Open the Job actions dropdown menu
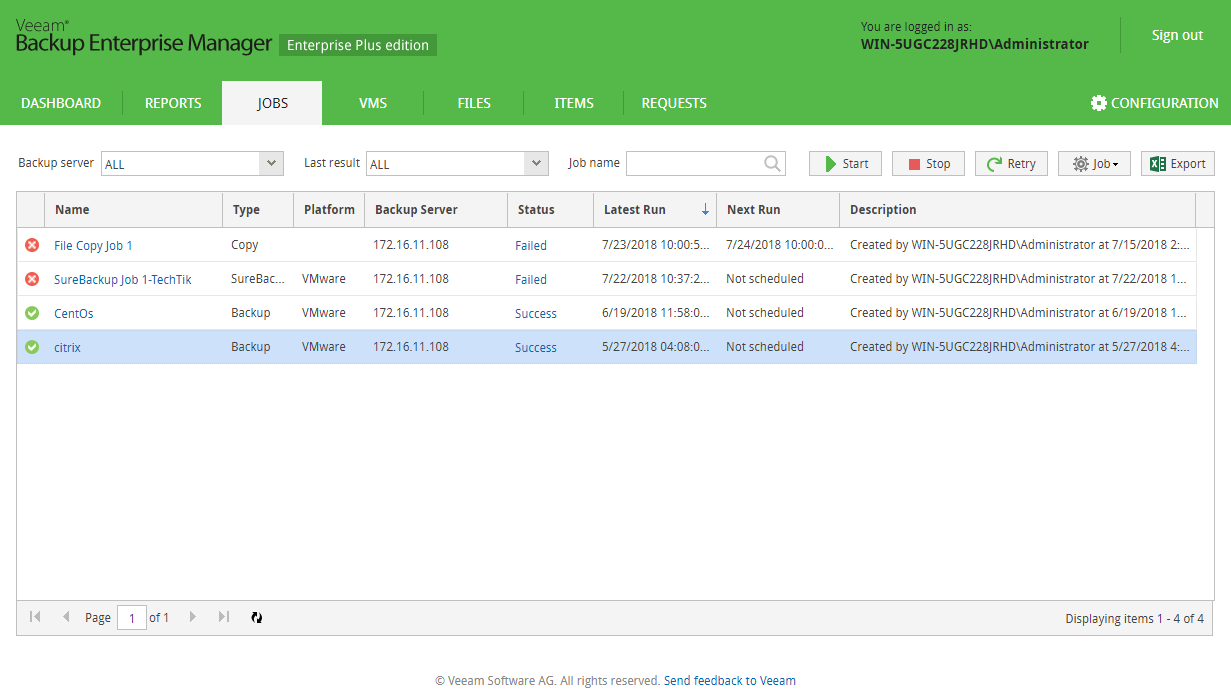 click(1094, 164)
